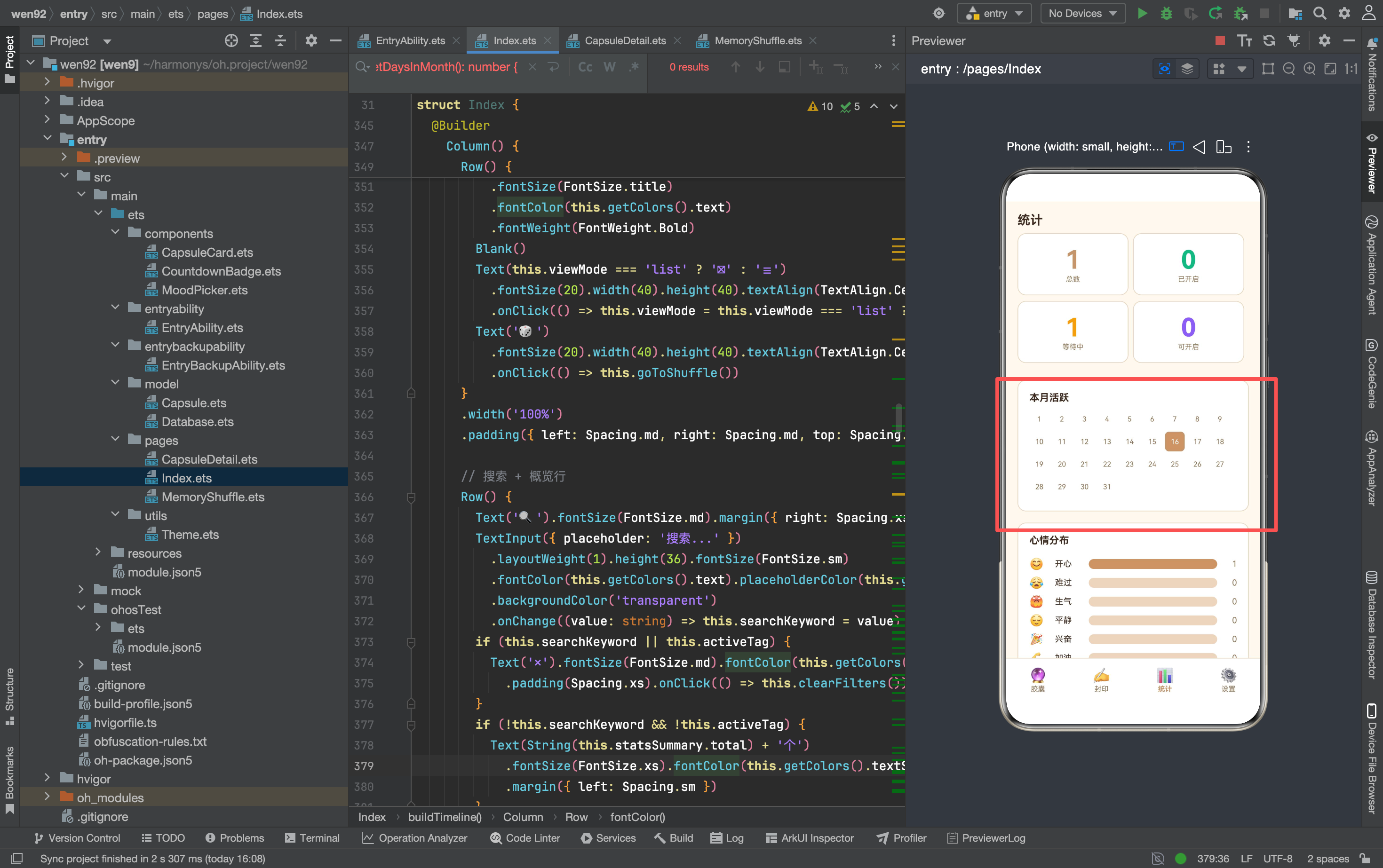Click the debug bug icon in toolbar
This screenshot has width=1383, height=868.
pyautogui.click(x=1166, y=13)
